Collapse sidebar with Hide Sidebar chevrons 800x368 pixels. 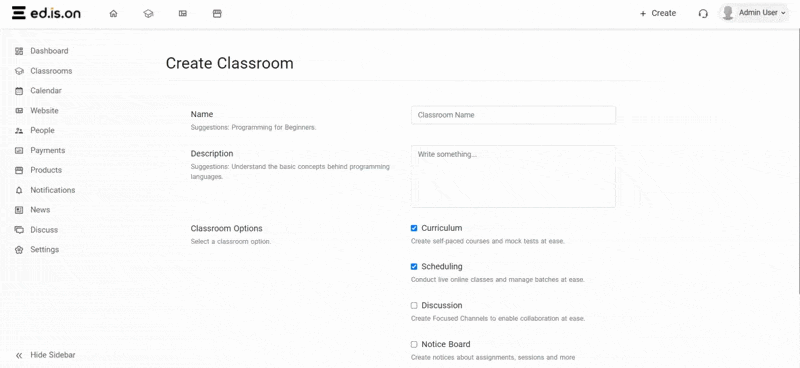[19, 355]
